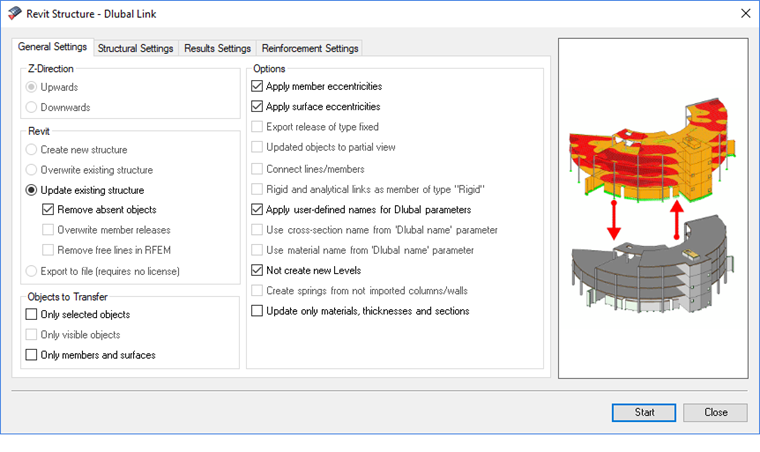Select the Create new structure radio option
The height and width of the screenshot is (452, 760).
(32, 149)
